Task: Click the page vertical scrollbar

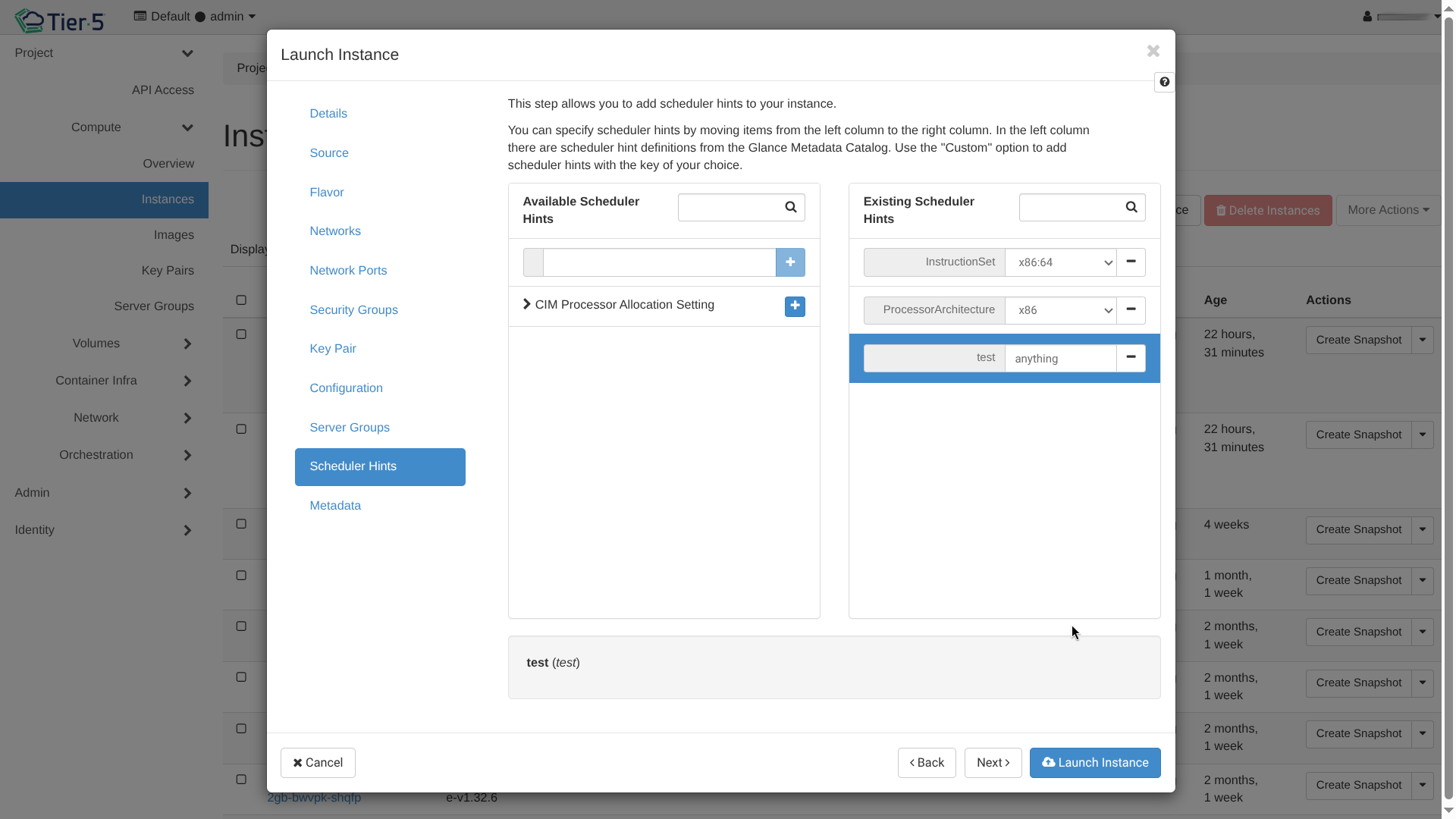Action: [x=1448, y=409]
